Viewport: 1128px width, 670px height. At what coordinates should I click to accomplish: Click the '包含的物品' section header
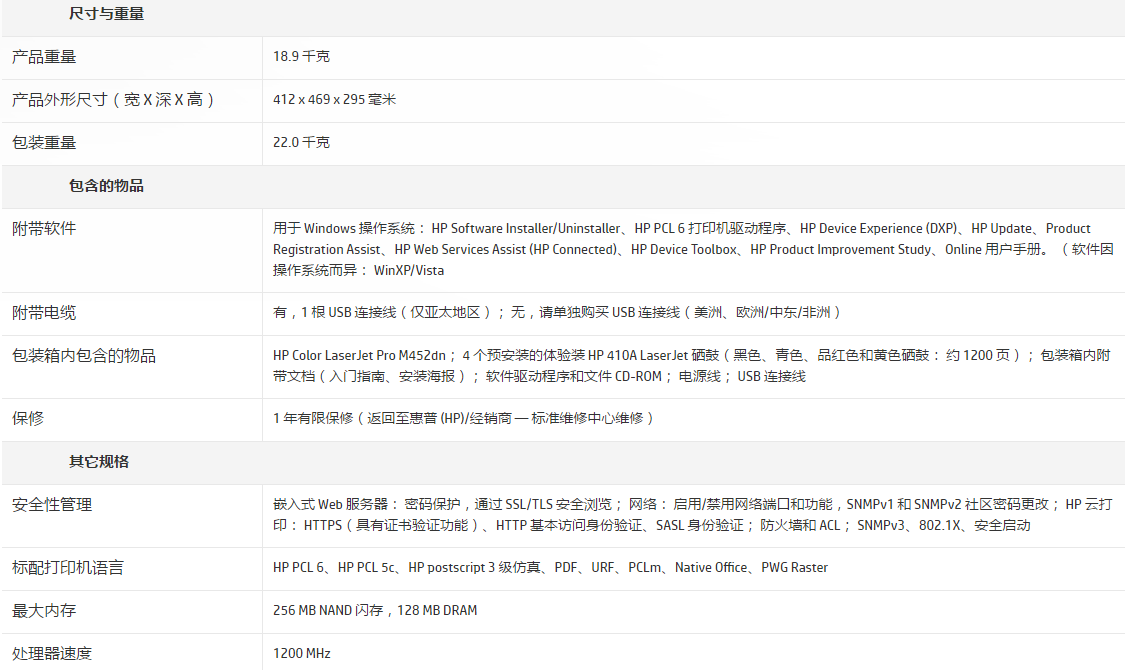coord(106,186)
